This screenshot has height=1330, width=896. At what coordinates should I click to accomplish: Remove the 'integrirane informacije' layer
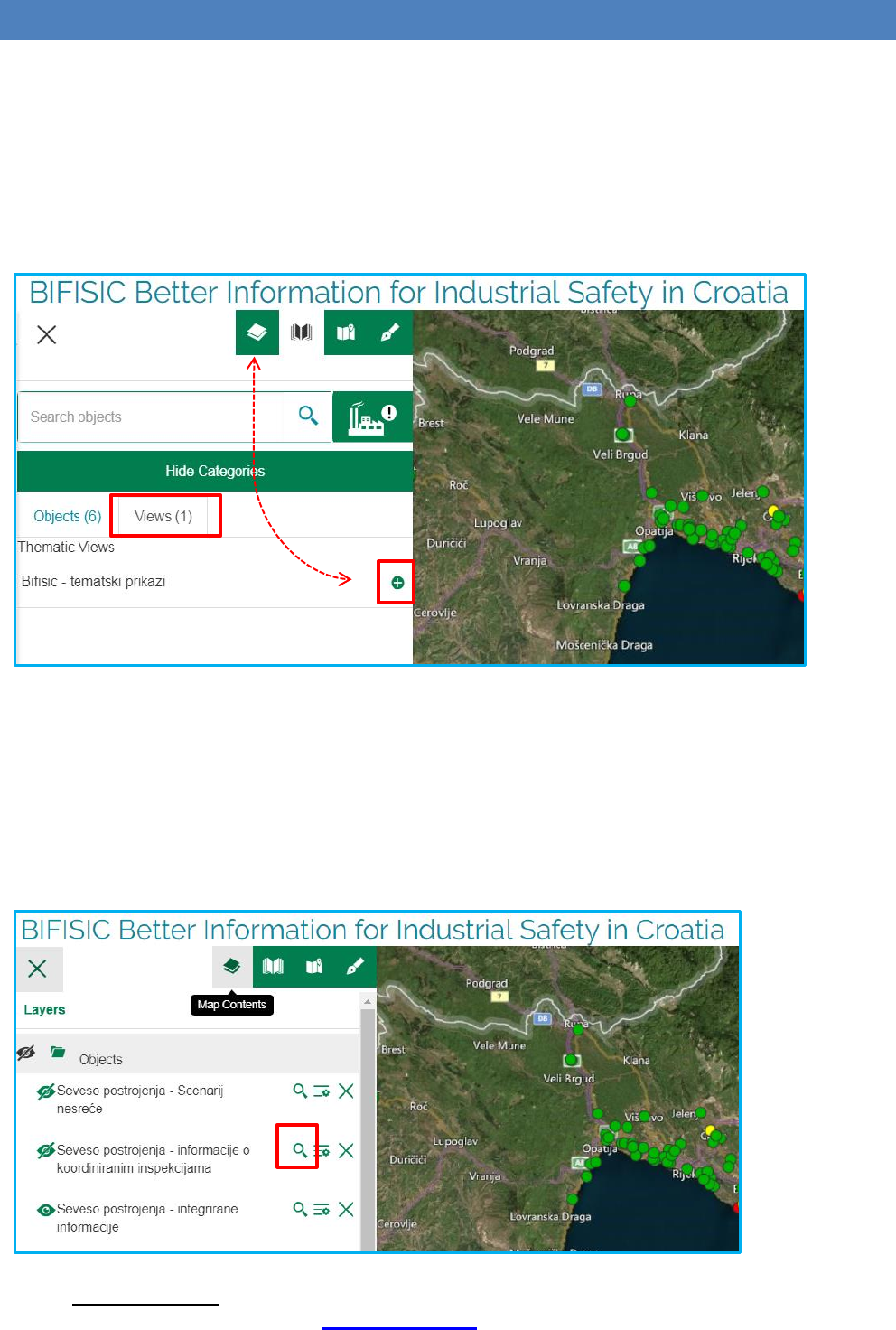[346, 1210]
